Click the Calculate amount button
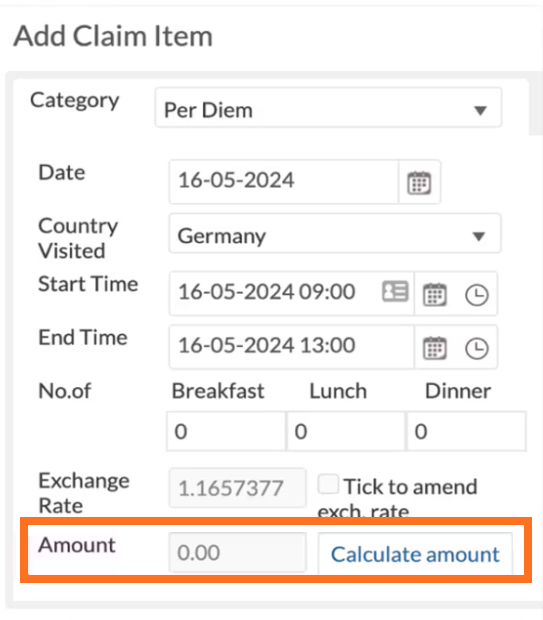The width and height of the screenshot is (543, 620). tap(415, 554)
